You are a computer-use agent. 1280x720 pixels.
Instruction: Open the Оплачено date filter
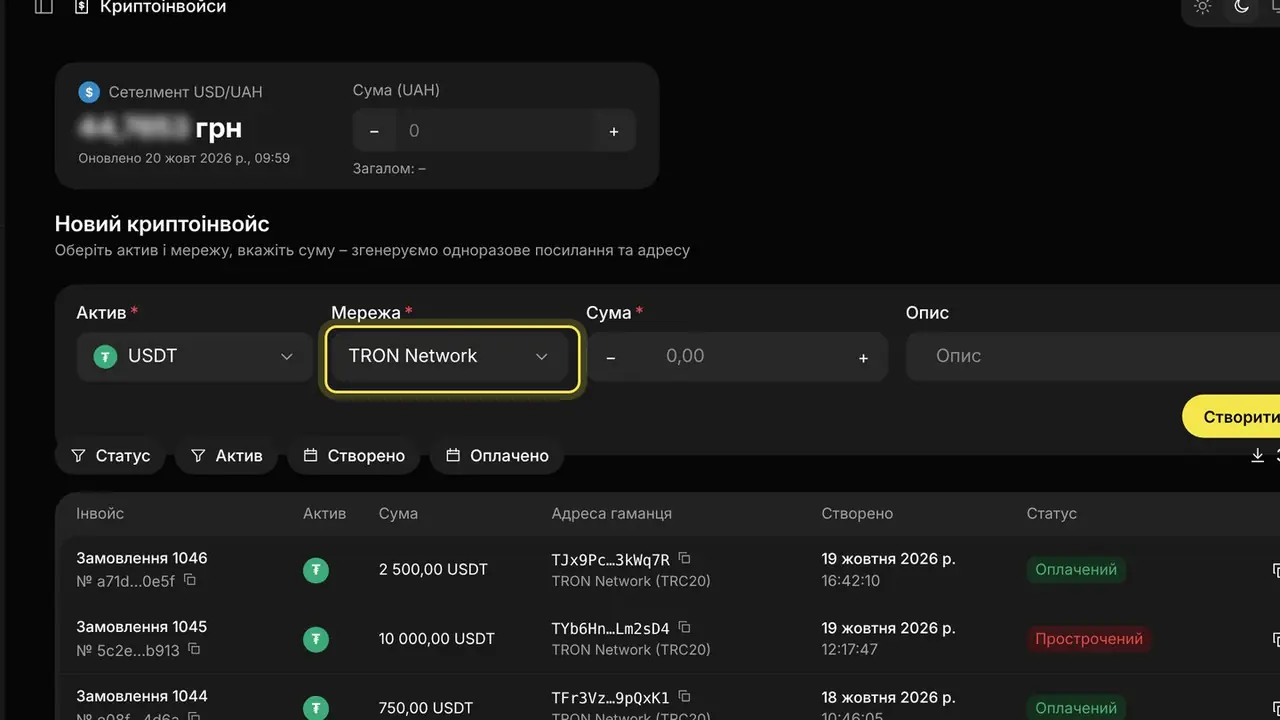click(497, 456)
